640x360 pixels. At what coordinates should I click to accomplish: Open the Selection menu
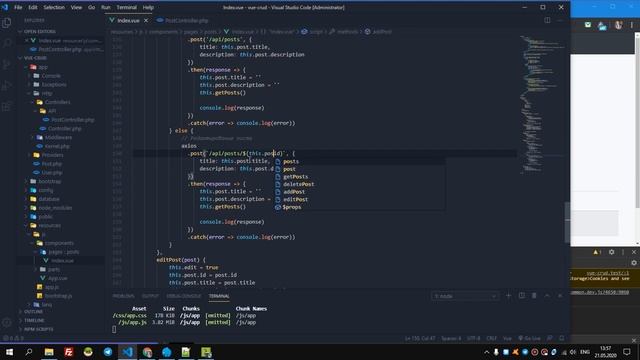[54, 7]
